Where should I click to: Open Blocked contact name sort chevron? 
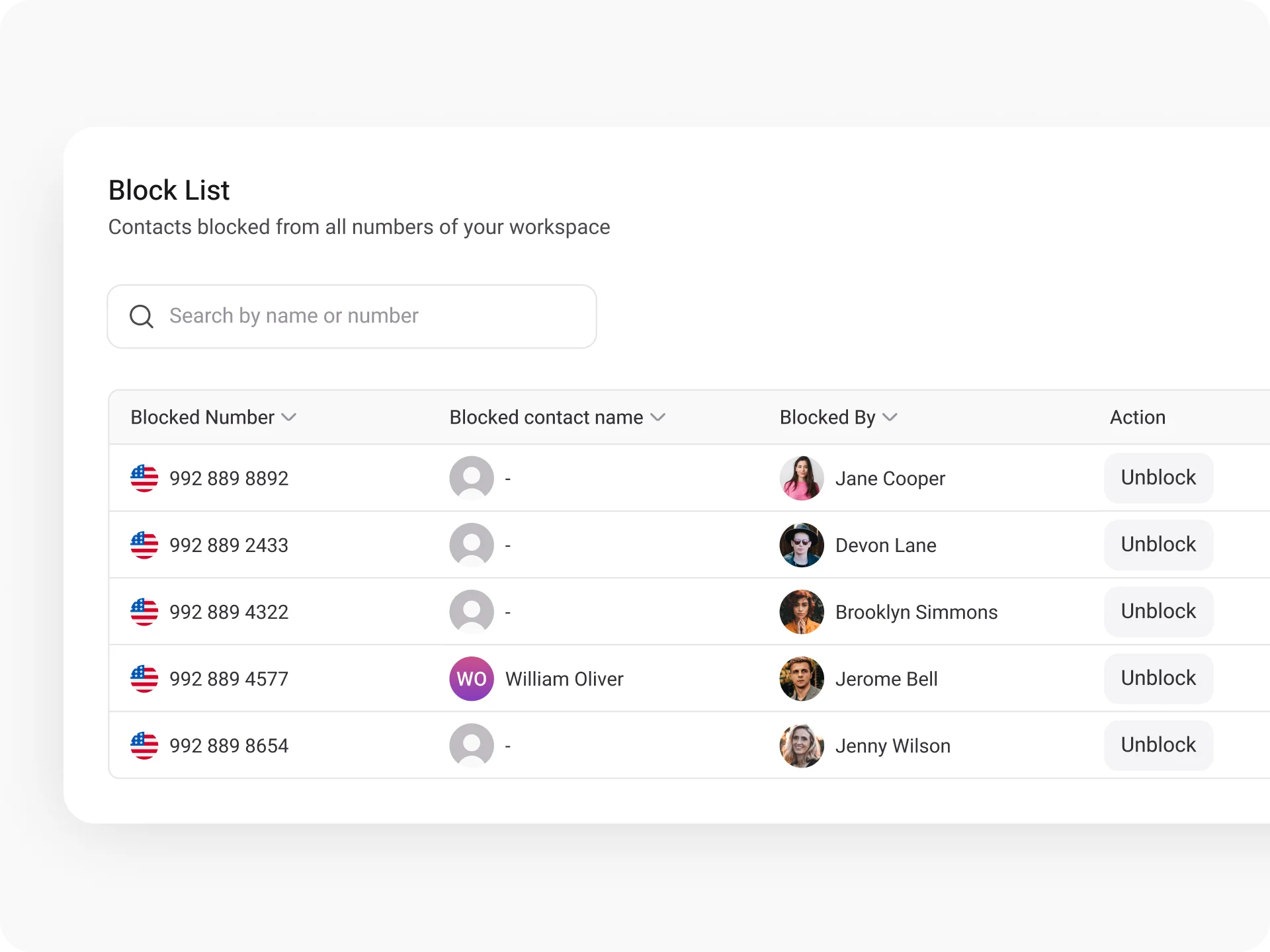point(657,417)
